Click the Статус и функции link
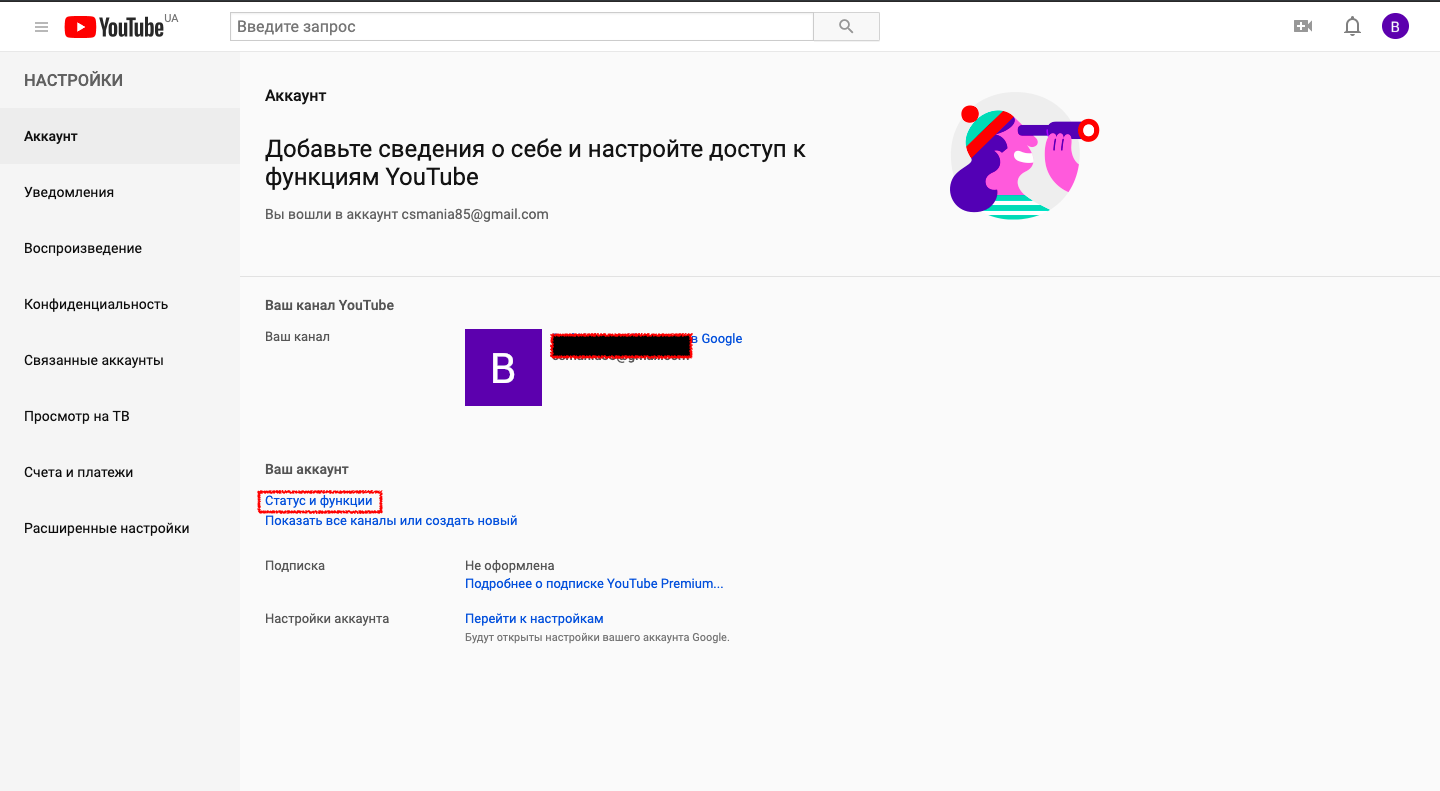This screenshot has width=1440, height=791. (319, 501)
